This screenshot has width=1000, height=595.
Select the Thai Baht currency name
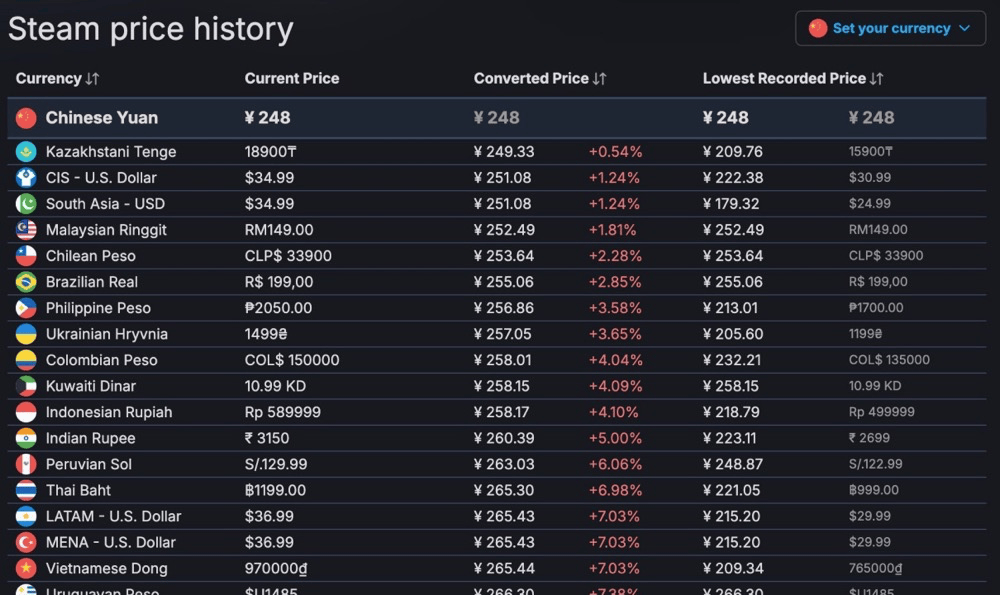tap(78, 490)
